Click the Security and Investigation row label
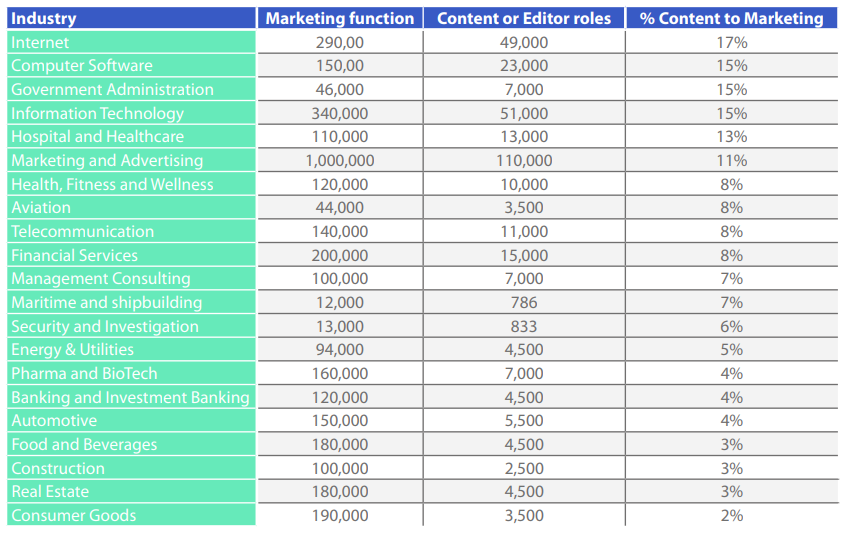 click(x=105, y=326)
